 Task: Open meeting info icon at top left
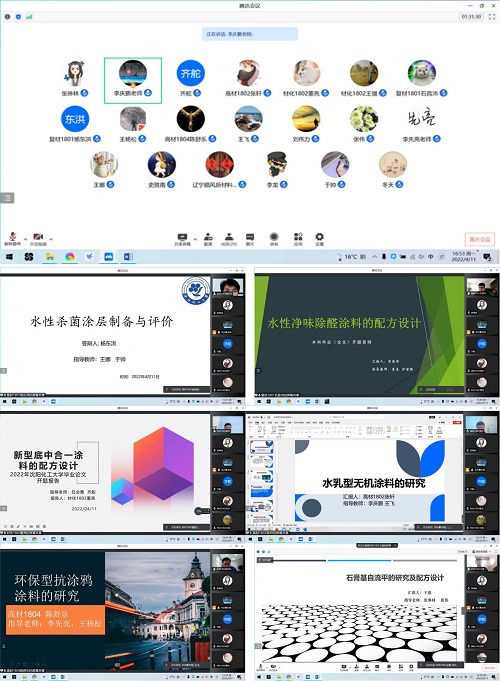(7, 17)
